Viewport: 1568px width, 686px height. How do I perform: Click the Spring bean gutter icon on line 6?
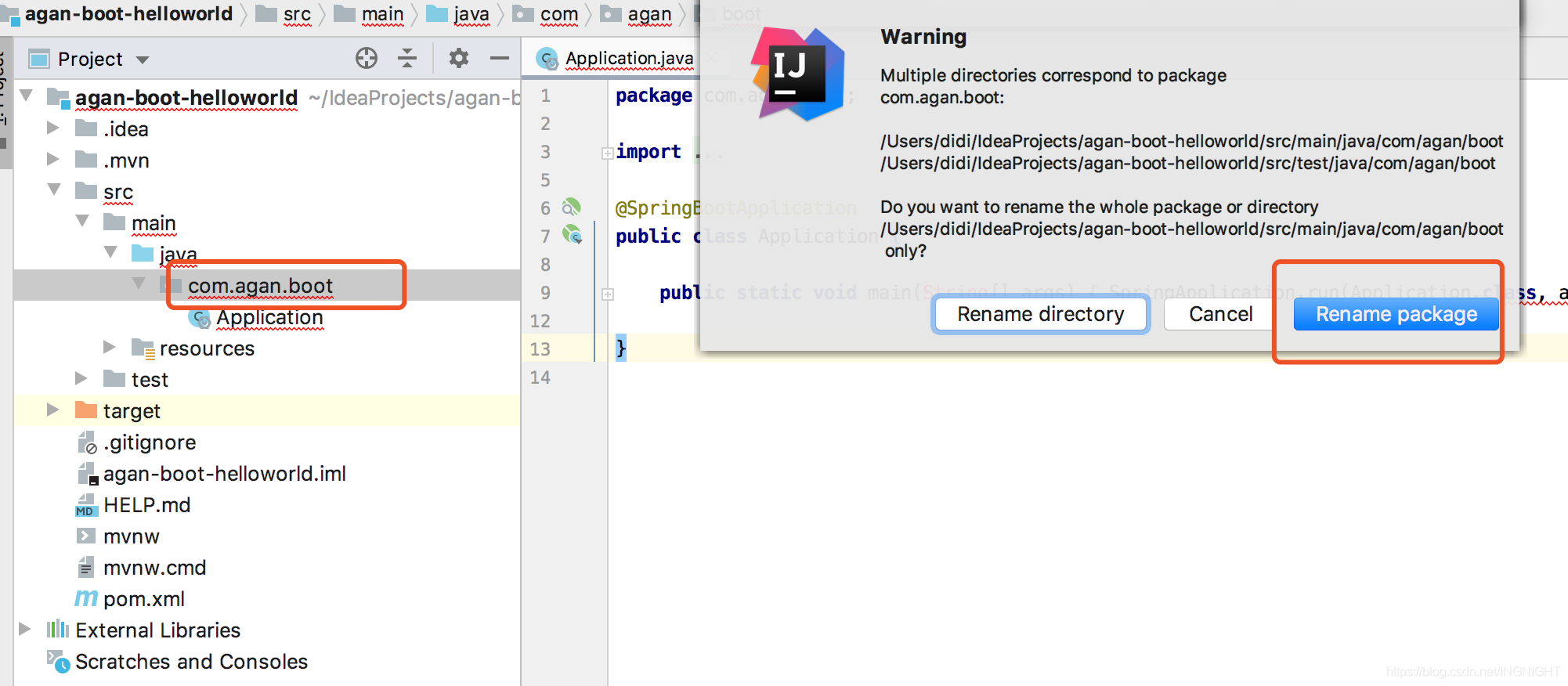pos(572,207)
